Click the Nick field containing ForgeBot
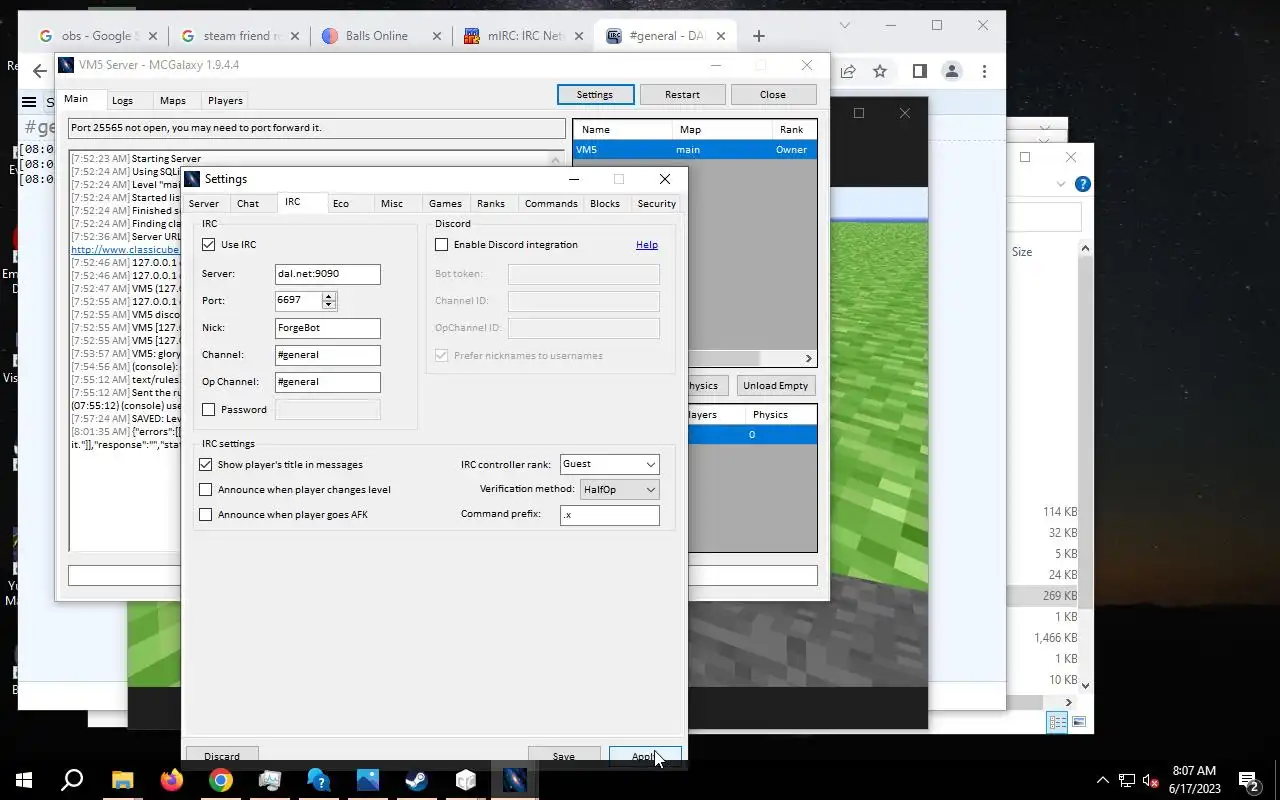The width and height of the screenshot is (1280, 800). (x=328, y=328)
